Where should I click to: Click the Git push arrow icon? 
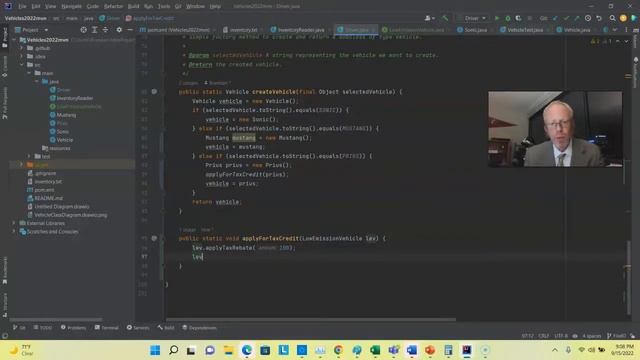(577, 18)
